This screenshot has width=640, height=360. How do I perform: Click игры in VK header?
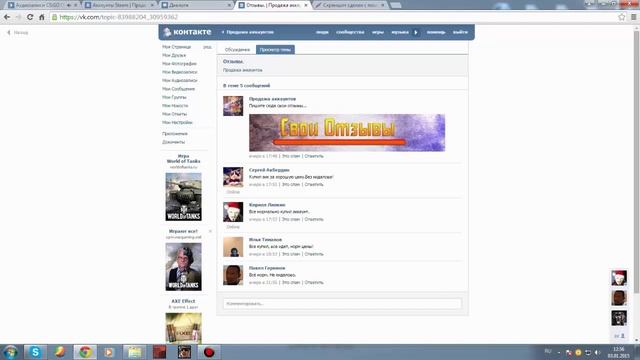click(378, 32)
